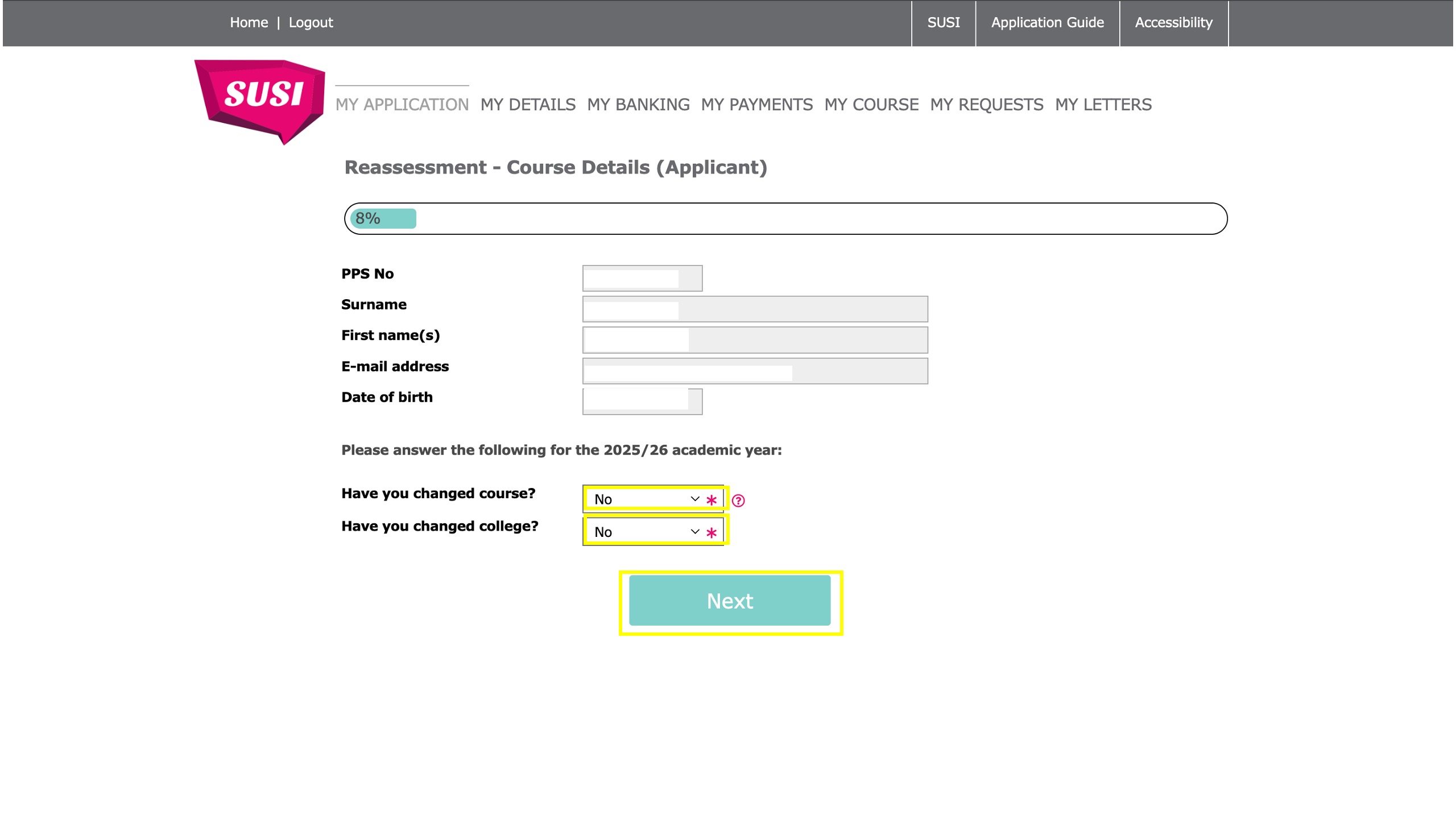Screen dimensions: 1456x819
Task: Switch to the MY COURSE tab
Action: click(x=871, y=105)
